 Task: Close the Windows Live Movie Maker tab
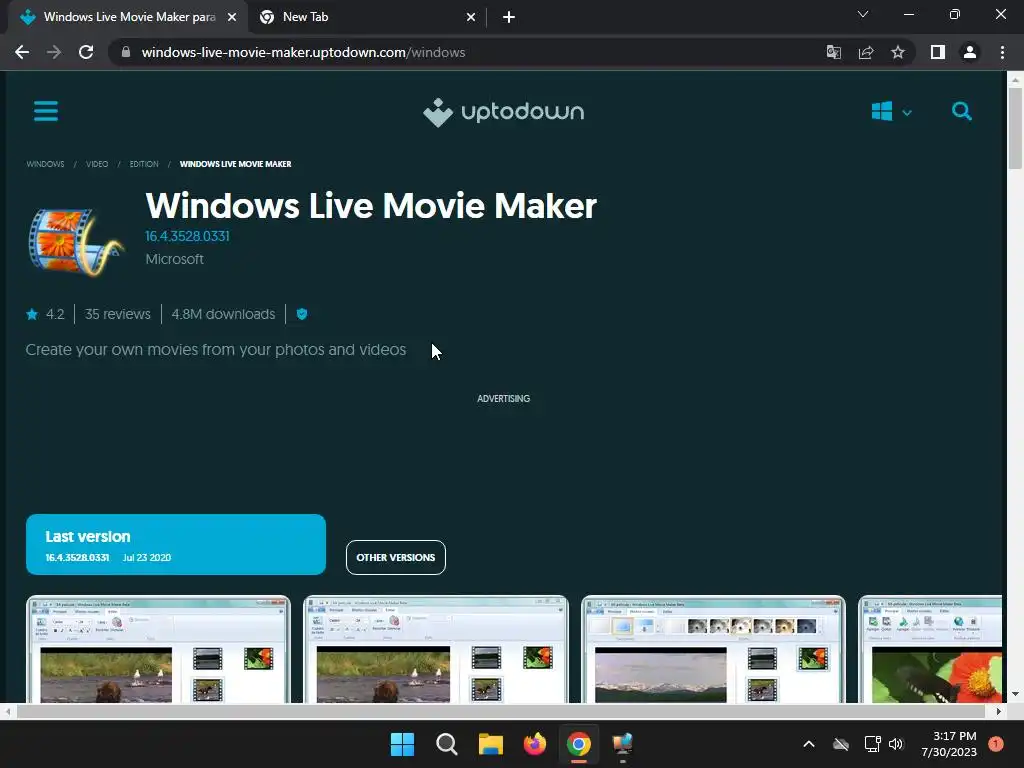click(x=232, y=17)
